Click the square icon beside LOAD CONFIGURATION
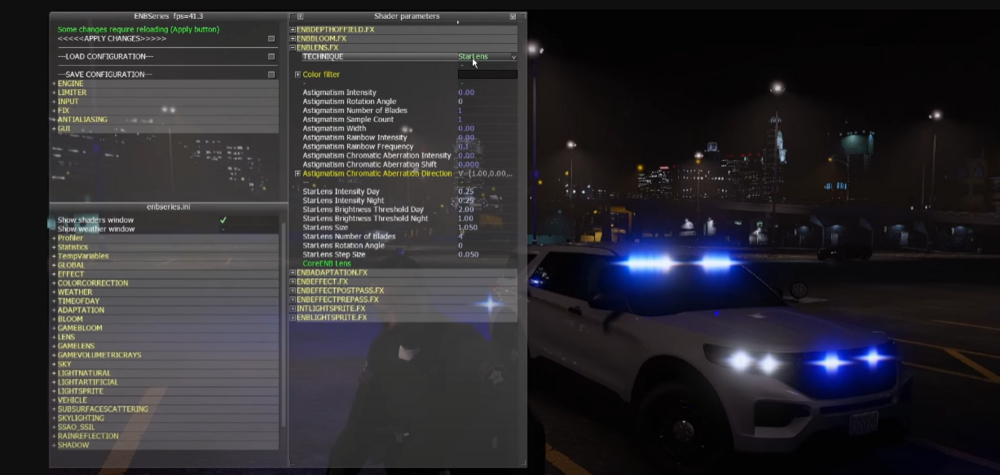Viewport: 1000px width, 475px height. pos(271,57)
